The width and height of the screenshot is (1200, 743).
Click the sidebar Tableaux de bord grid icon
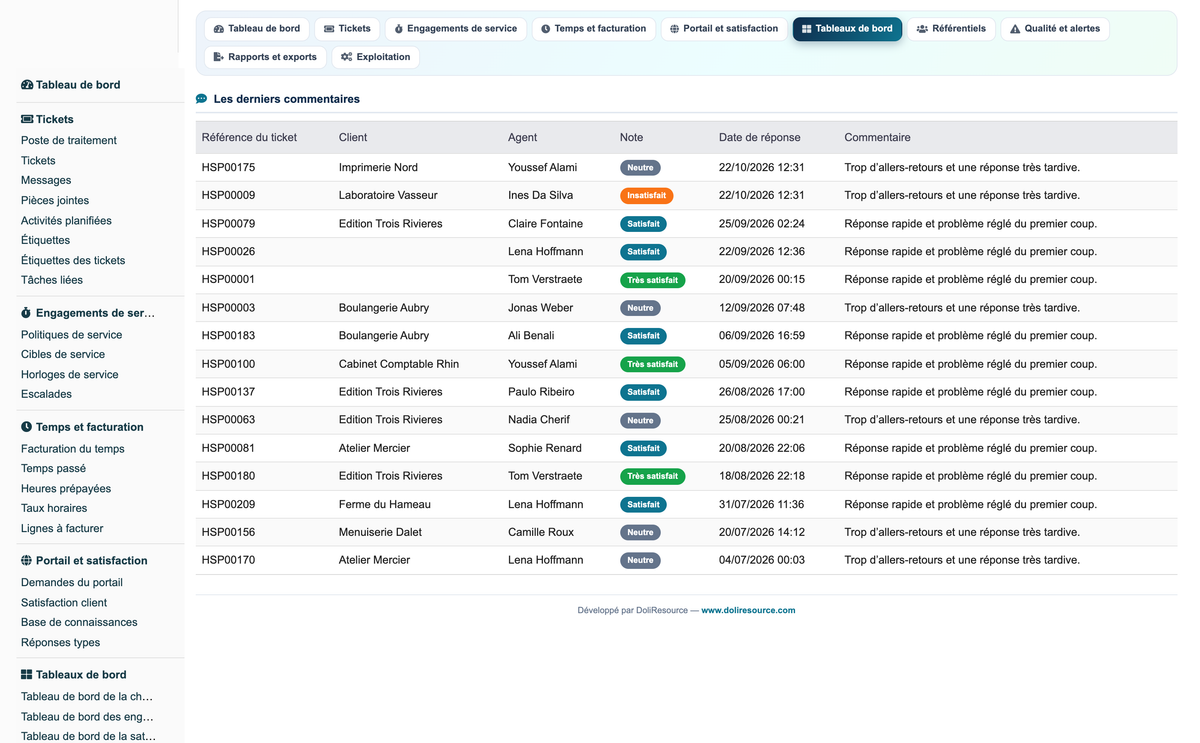(27, 675)
